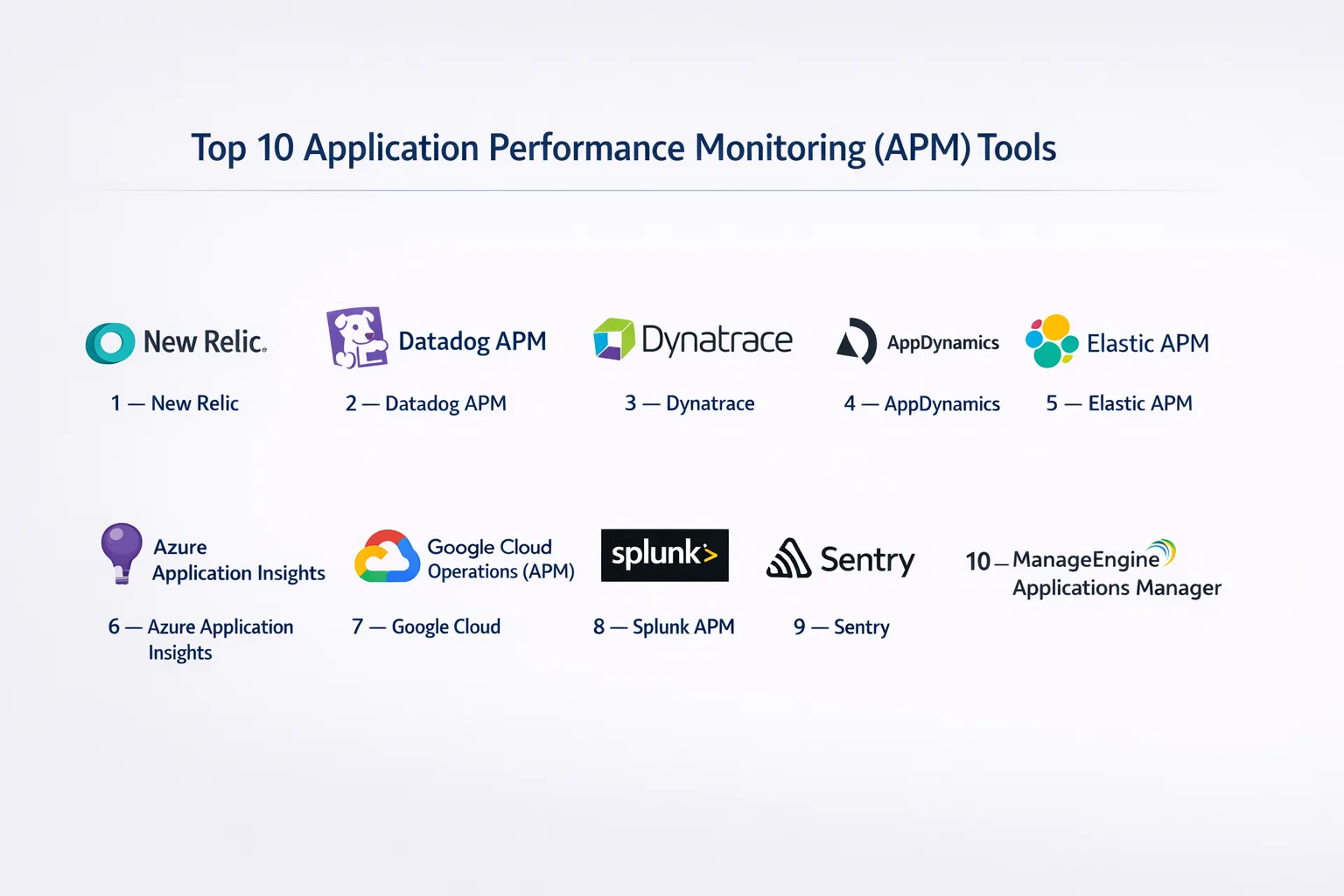This screenshot has height=896, width=1344.
Task: Click the "9 — Sentry" numbered caption
Action: 841,626
